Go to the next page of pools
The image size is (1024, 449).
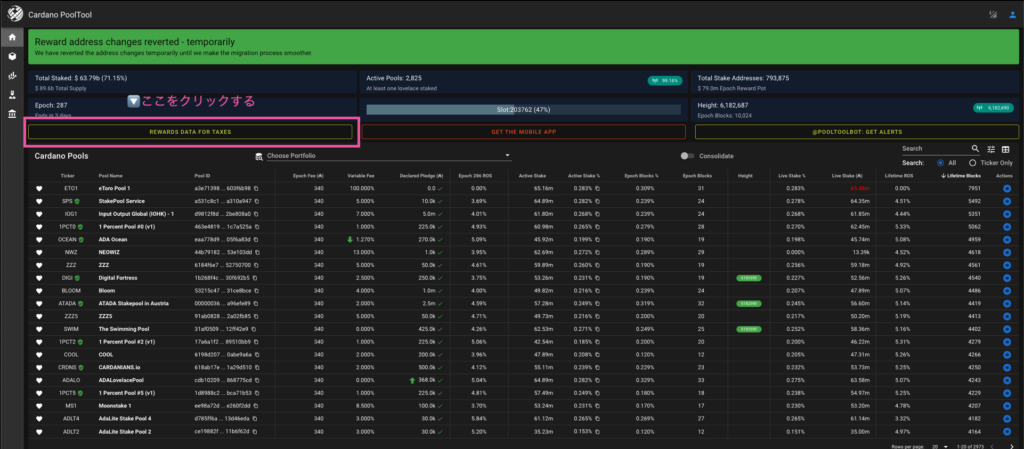(1012, 446)
